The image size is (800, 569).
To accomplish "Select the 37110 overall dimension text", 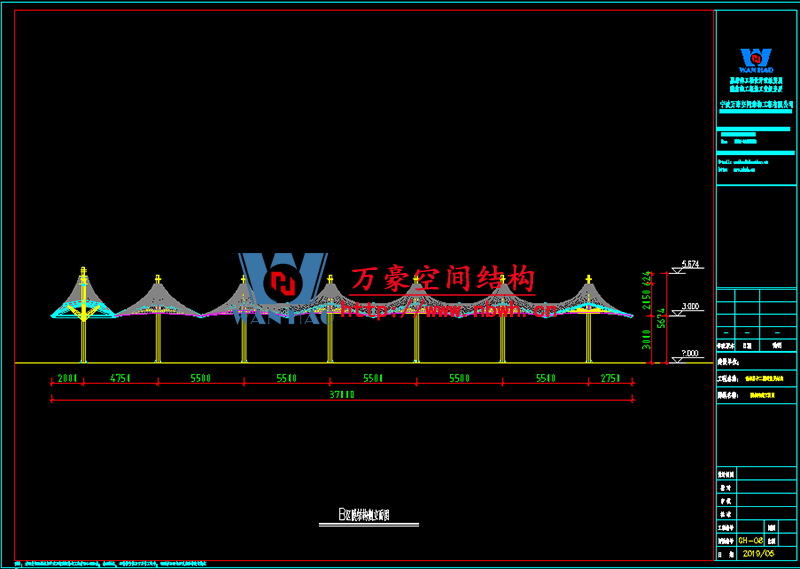I will (340, 395).
